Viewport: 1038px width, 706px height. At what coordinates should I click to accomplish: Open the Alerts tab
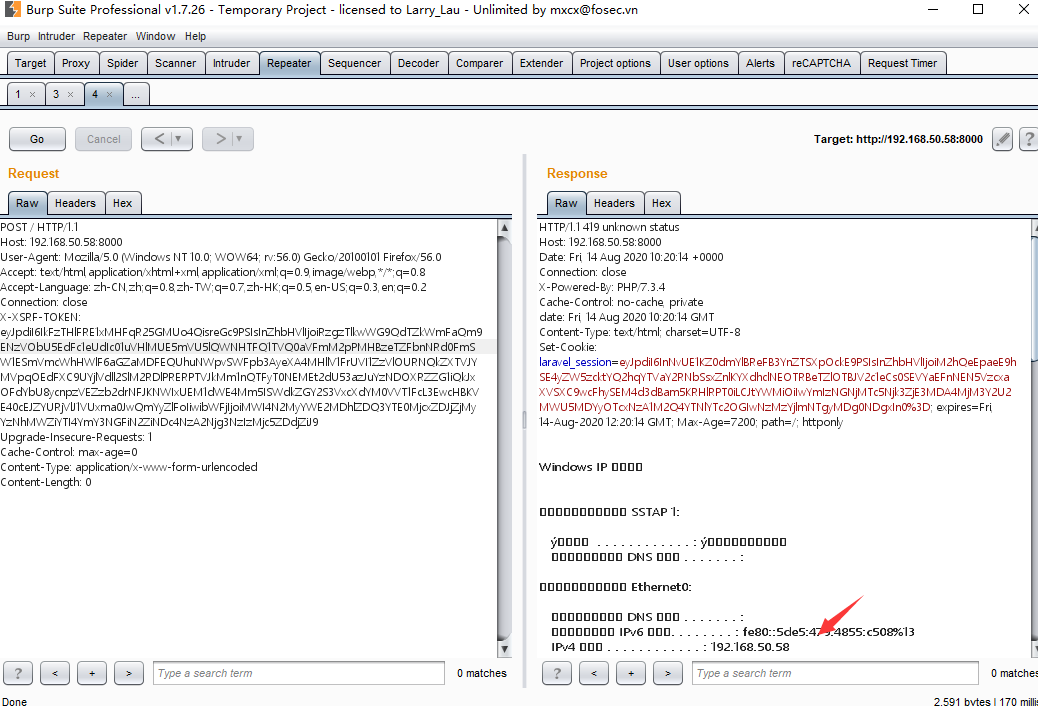(760, 63)
